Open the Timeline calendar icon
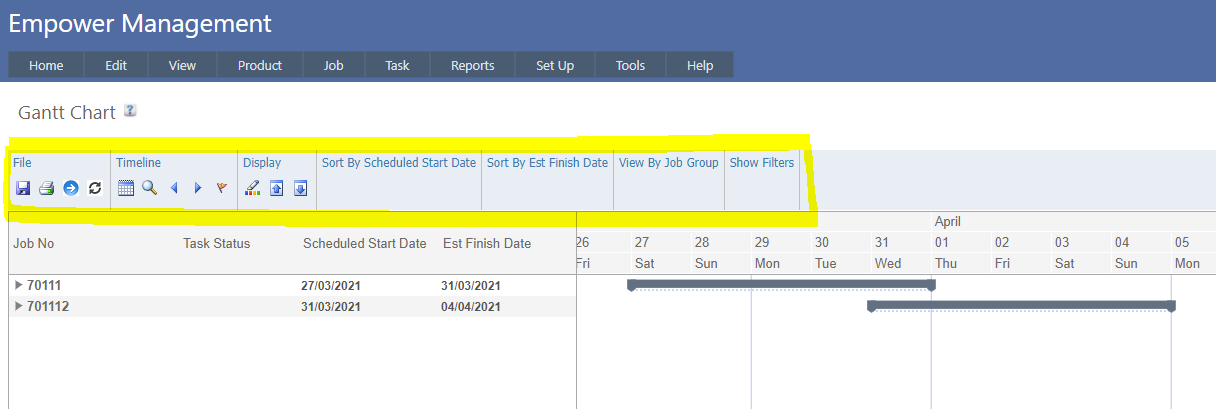Image resolution: width=1216 pixels, height=409 pixels. pyautogui.click(x=126, y=188)
